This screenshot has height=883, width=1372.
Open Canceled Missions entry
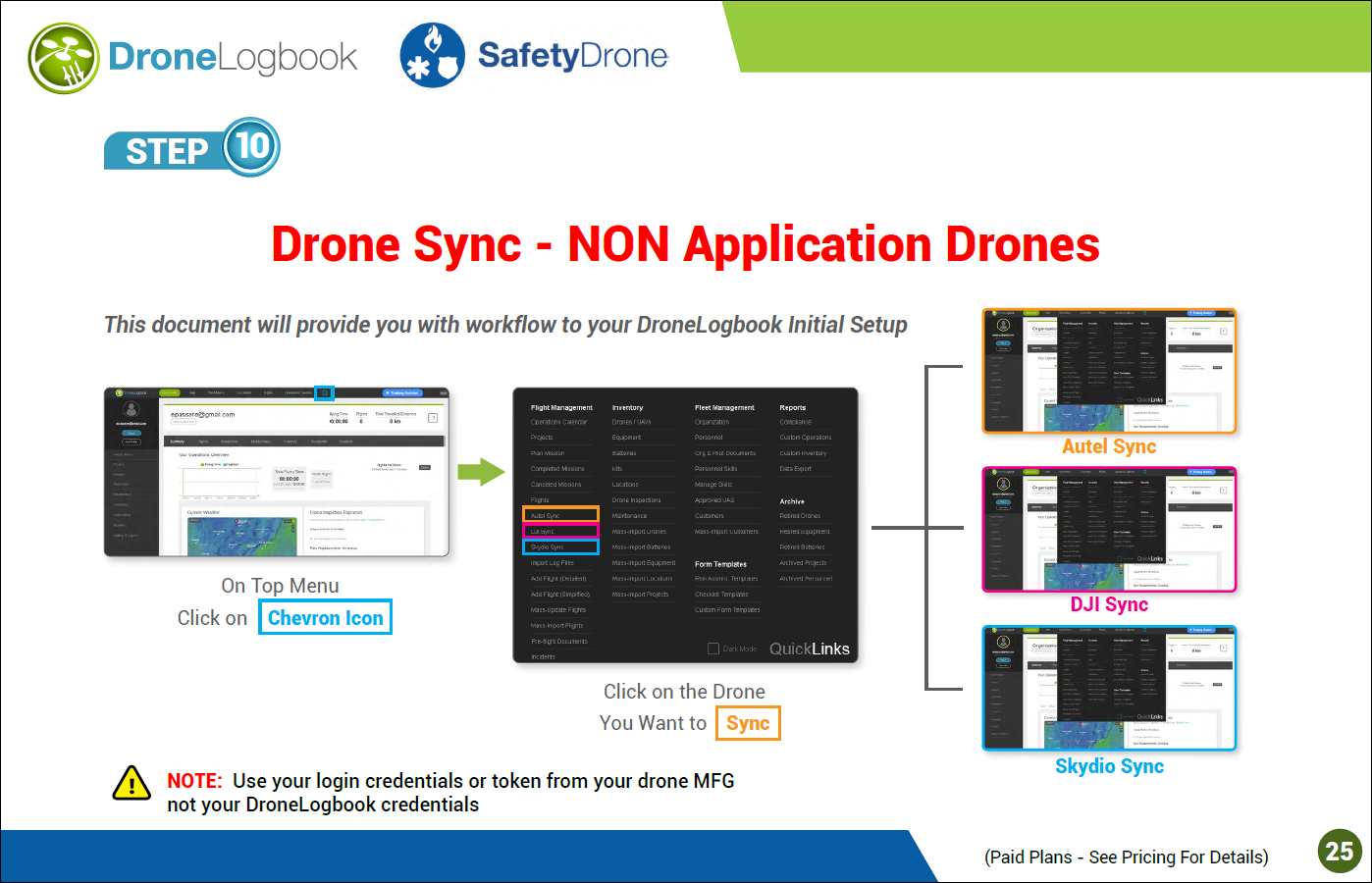(x=555, y=485)
